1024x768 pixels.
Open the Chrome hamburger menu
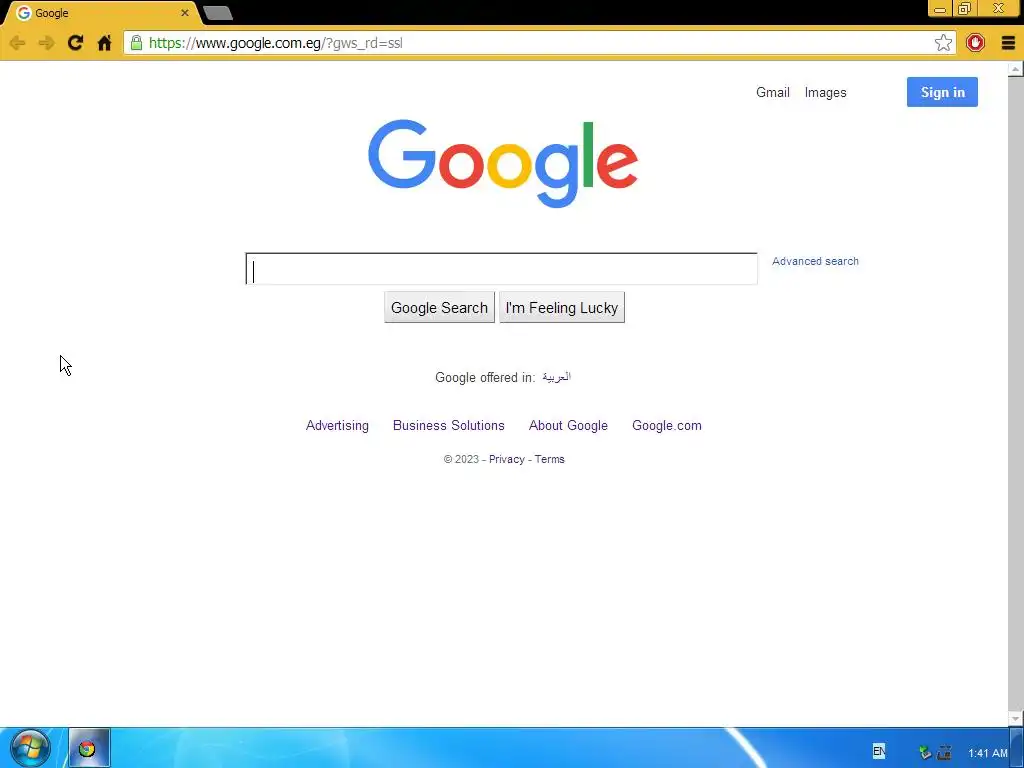pos(1008,43)
